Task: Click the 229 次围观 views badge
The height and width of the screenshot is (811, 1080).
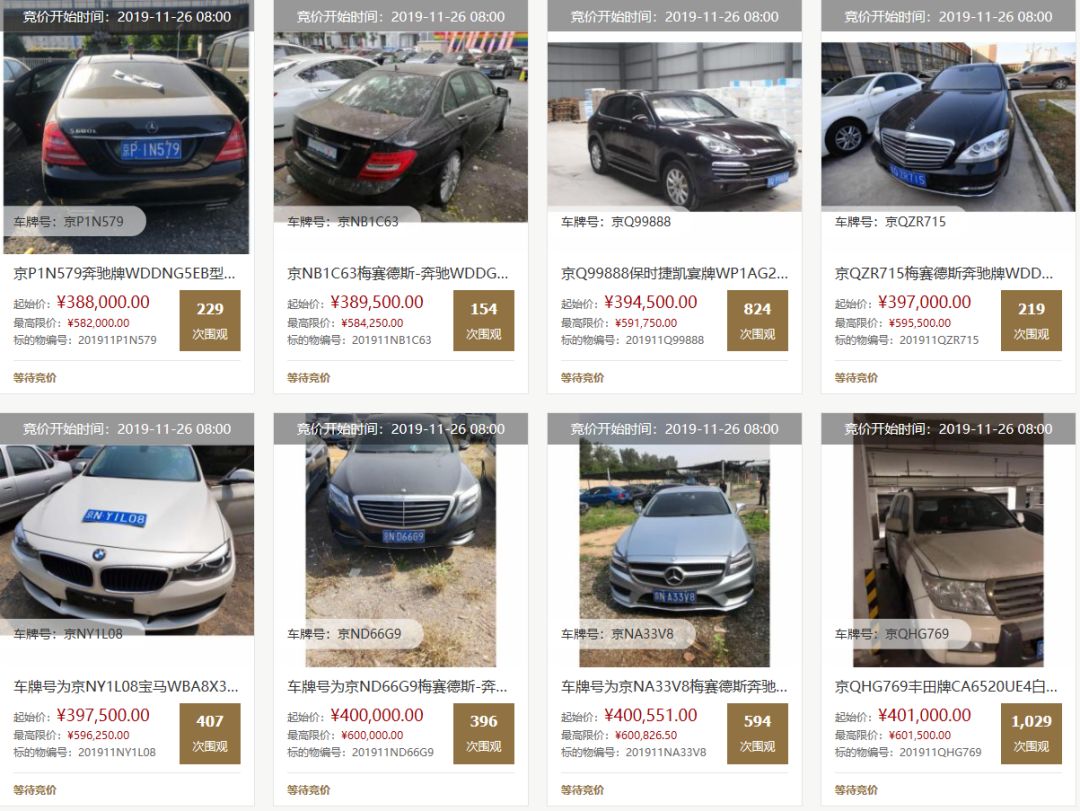Action: pos(210,320)
